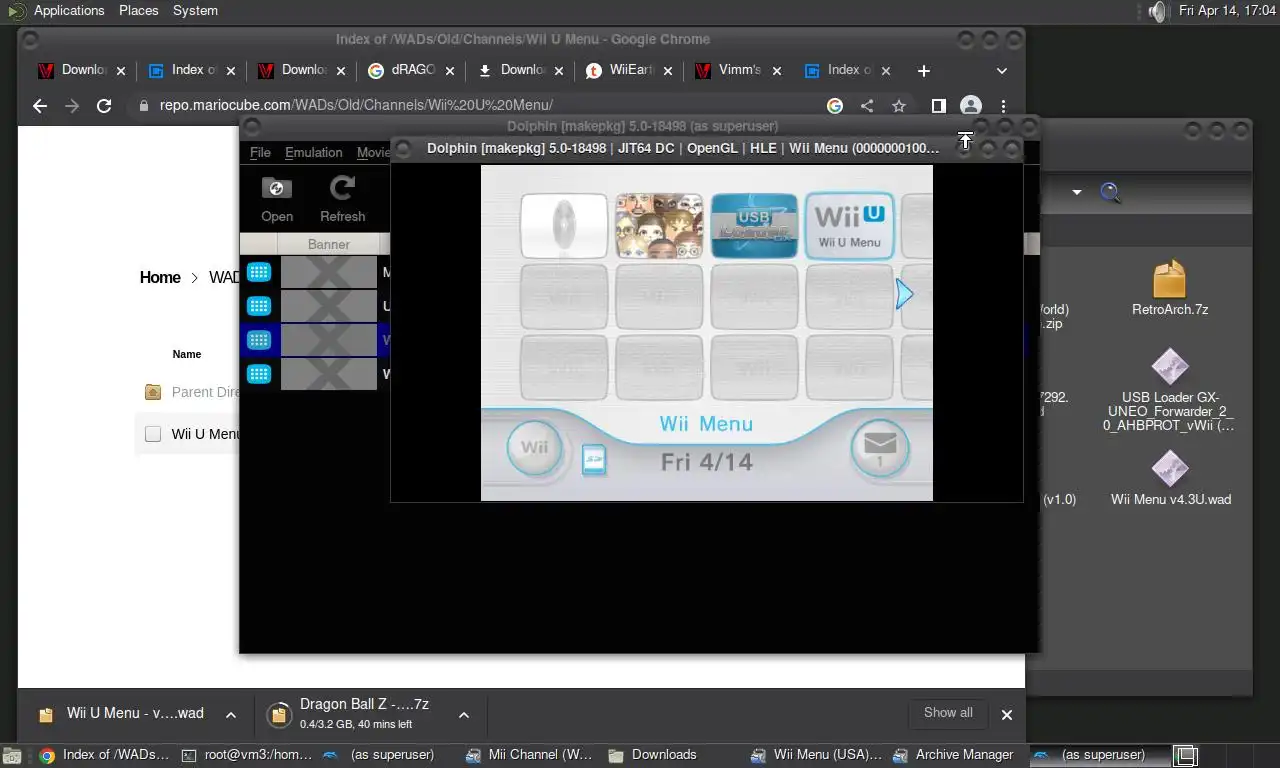This screenshot has width=1280, height=768.
Task: Launch the USB Loader GX channel
Action: click(x=754, y=226)
